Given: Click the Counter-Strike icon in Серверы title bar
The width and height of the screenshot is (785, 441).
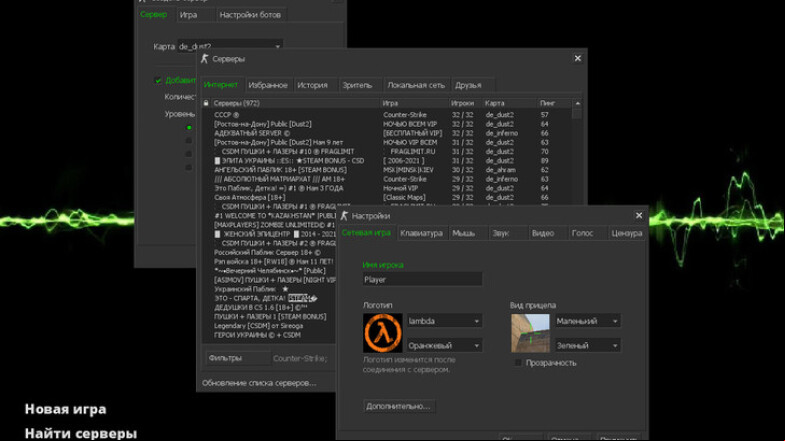Looking at the screenshot, I should pyautogui.click(x=204, y=59).
